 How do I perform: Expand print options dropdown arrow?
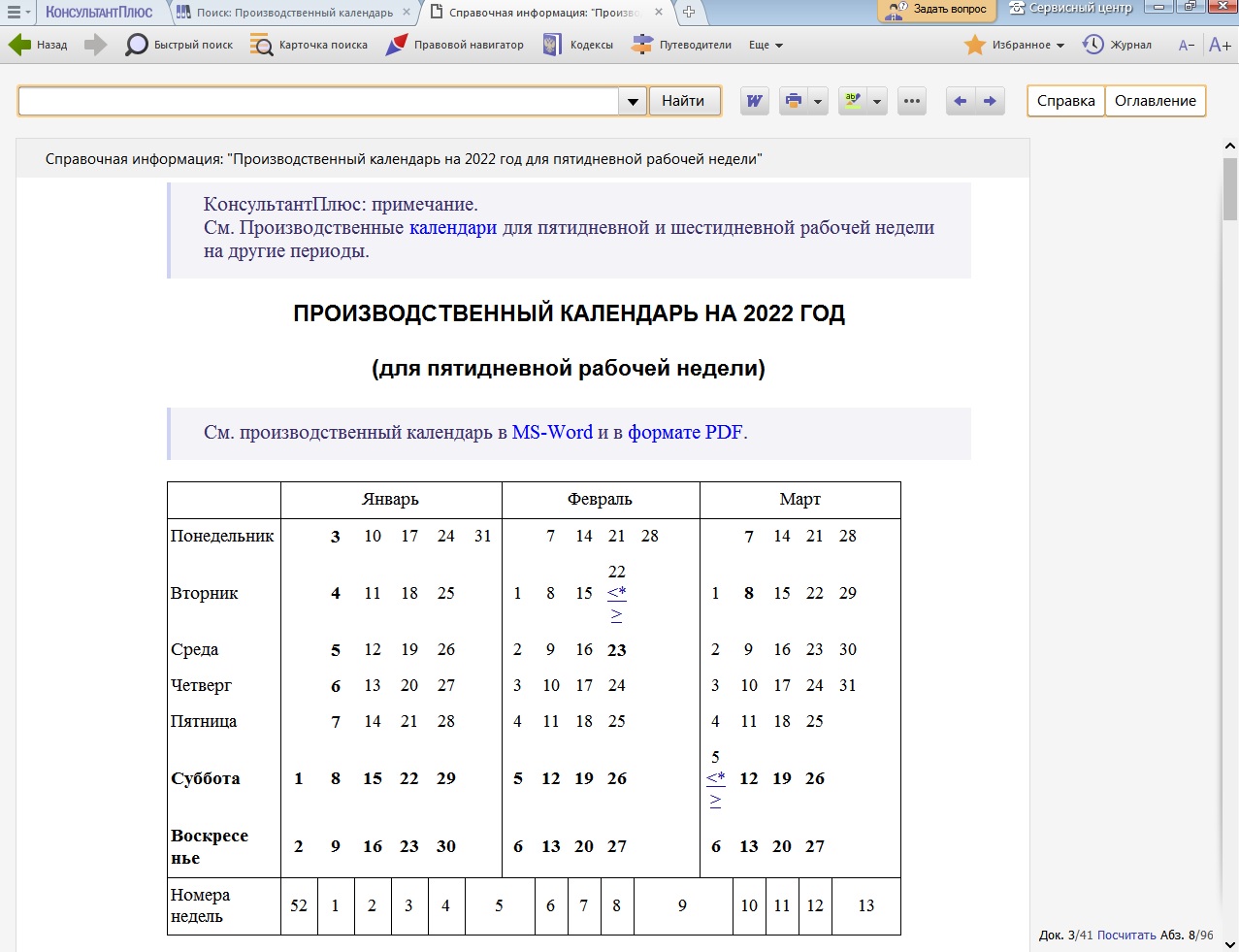tap(818, 101)
